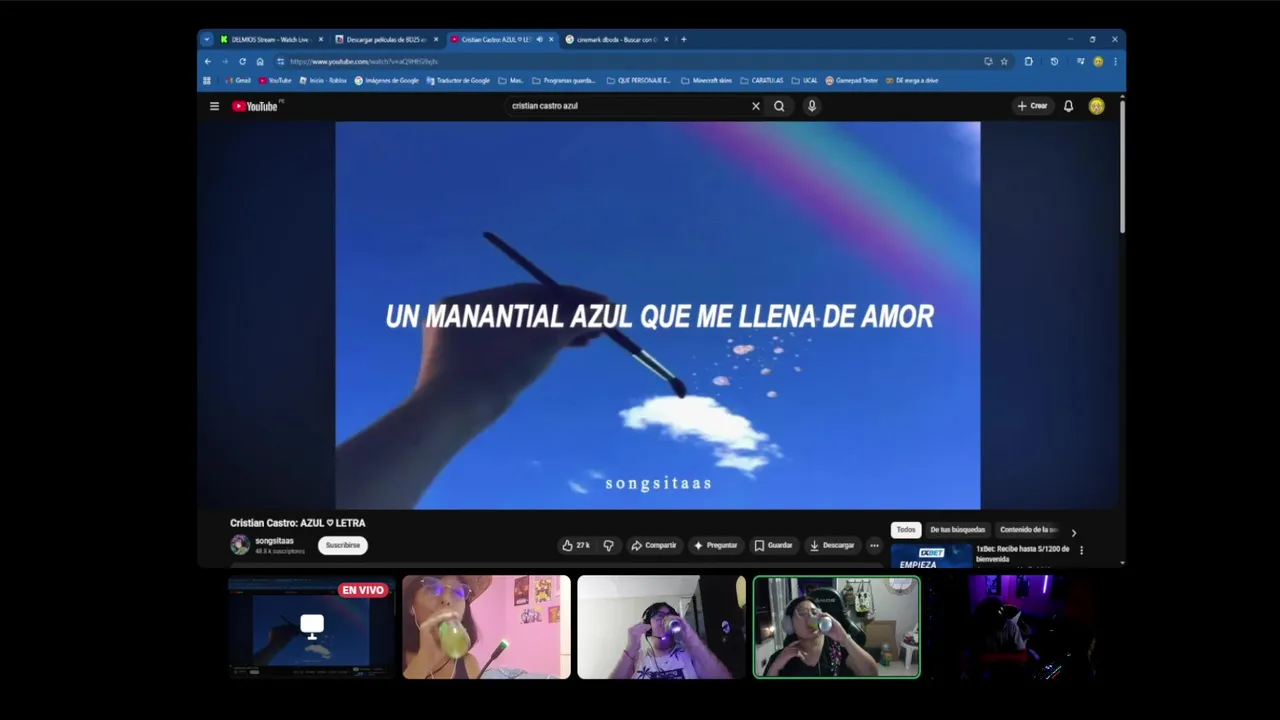Screen dimensions: 1280x720
Task: Select the purple-lit webcam thumbnail
Action: (x=1012, y=627)
